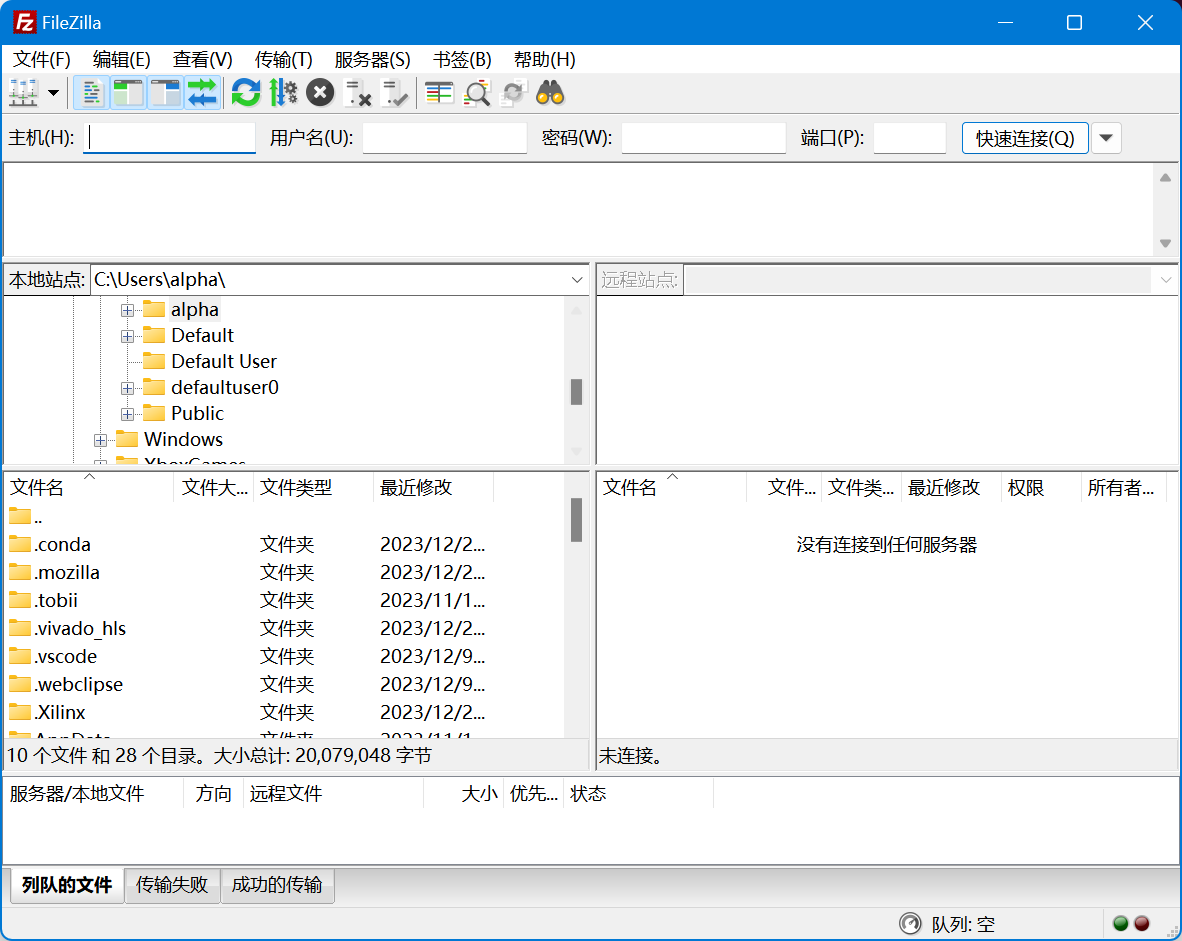Toggle processing of the transfer queue
The height and width of the screenshot is (941, 1182).
pyautogui.click(x=283, y=93)
